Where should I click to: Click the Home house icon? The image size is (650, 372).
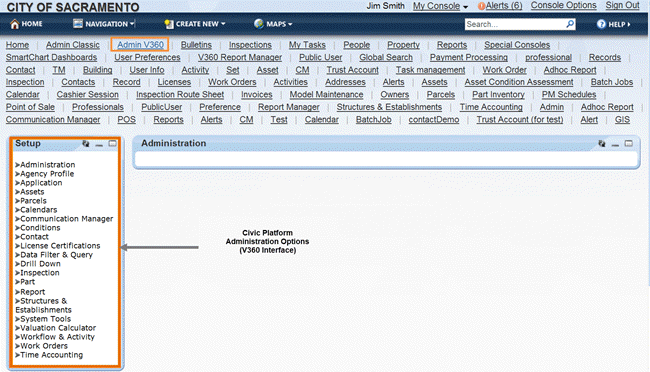(15, 24)
